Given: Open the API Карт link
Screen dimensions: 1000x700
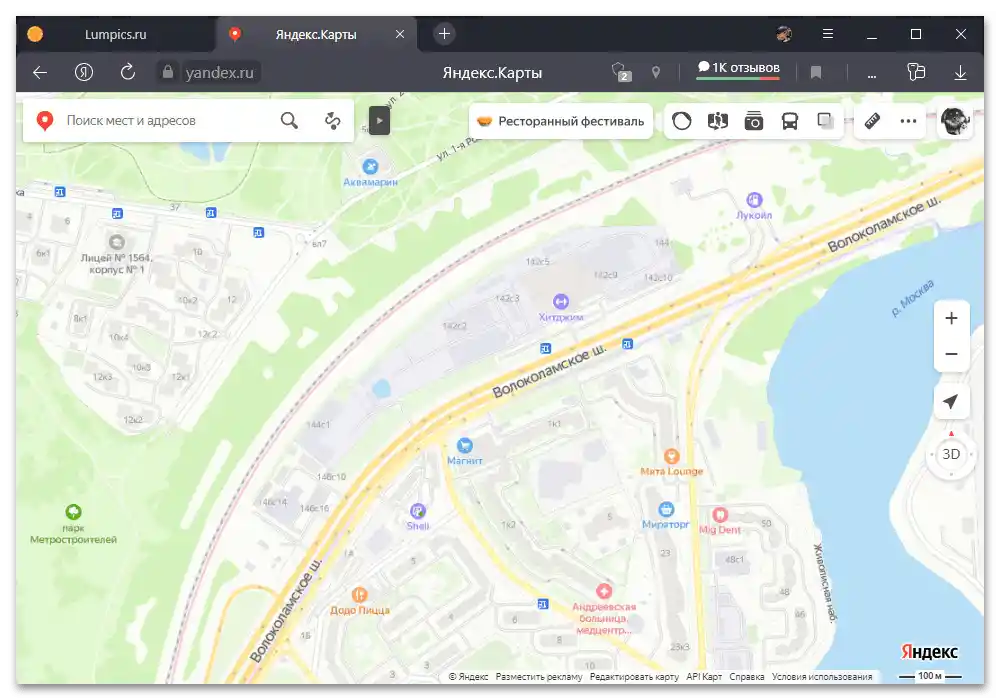Looking at the screenshot, I should pos(704,676).
